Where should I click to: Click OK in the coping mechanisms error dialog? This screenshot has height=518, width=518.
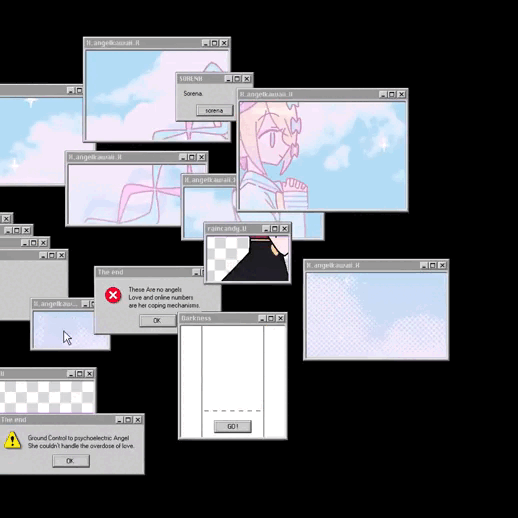tap(157, 321)
